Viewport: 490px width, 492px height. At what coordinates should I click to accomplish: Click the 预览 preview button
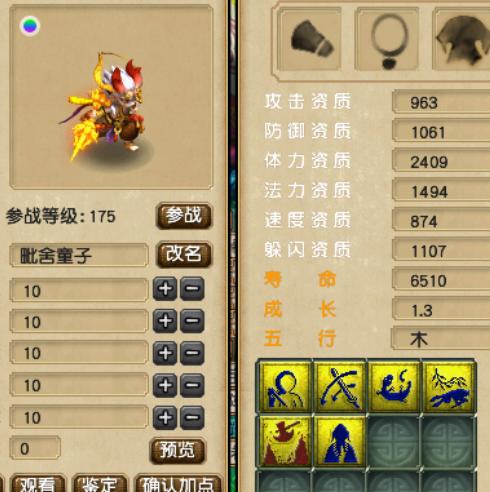[177, 451]
